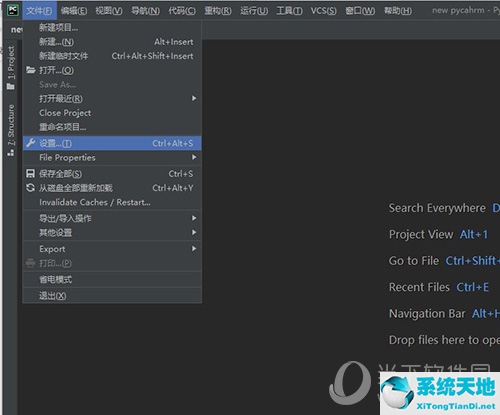Image resolution: width=500 pixels, height=415 pixels.
Task: Expand the 其他设置 submenu
Action: coord(112,233)
